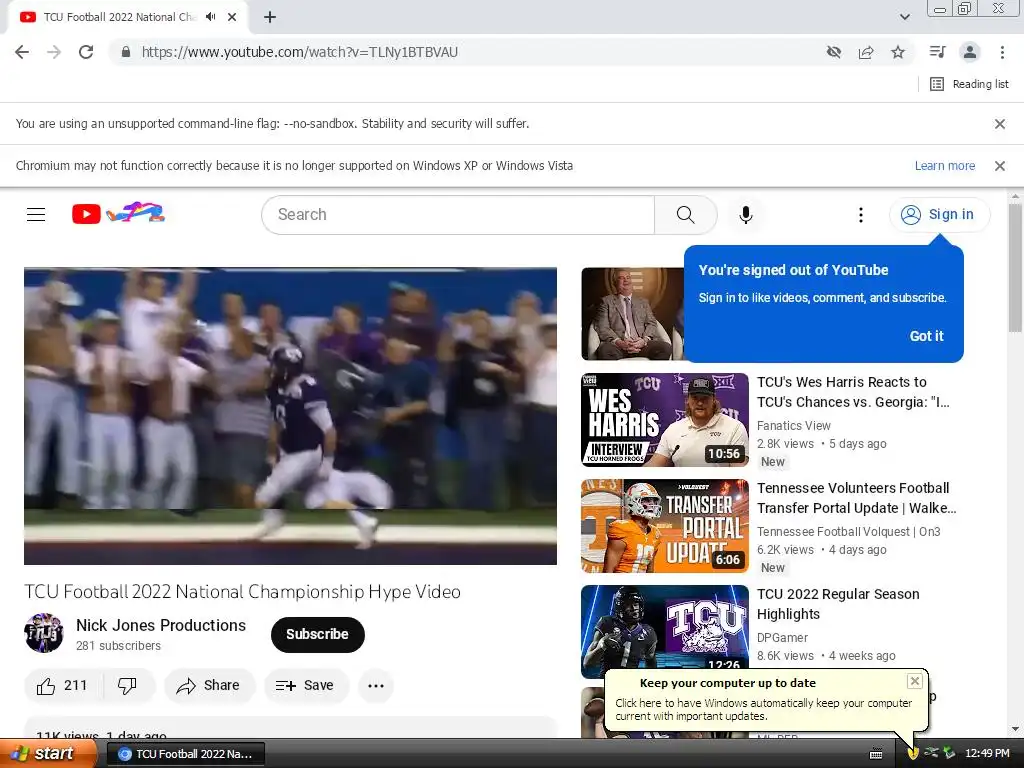Select TCU Football taskbar window button

(x=185, y=754)
